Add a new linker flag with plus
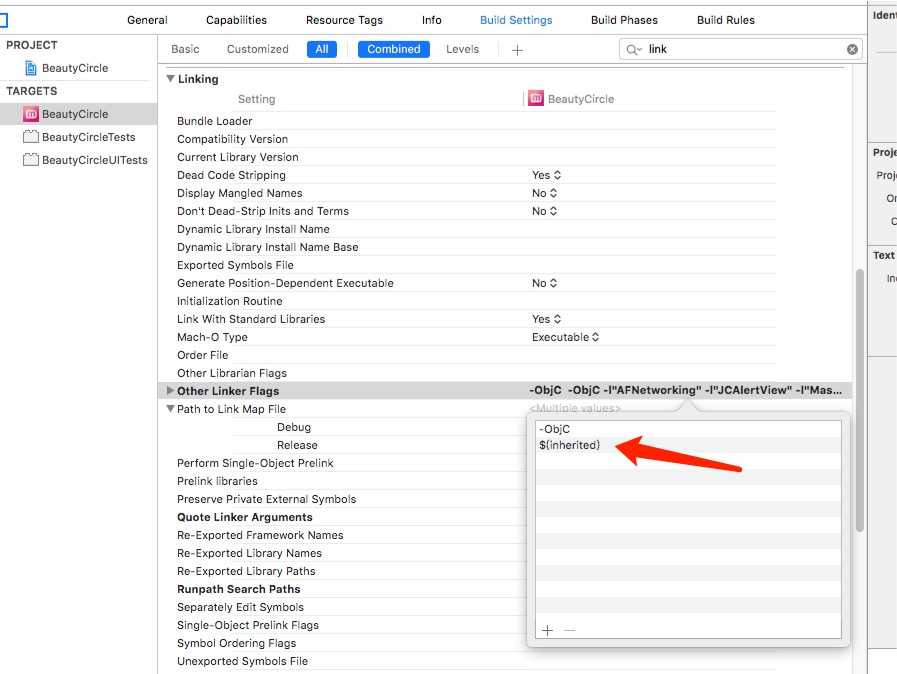 (x=547, y=631)
